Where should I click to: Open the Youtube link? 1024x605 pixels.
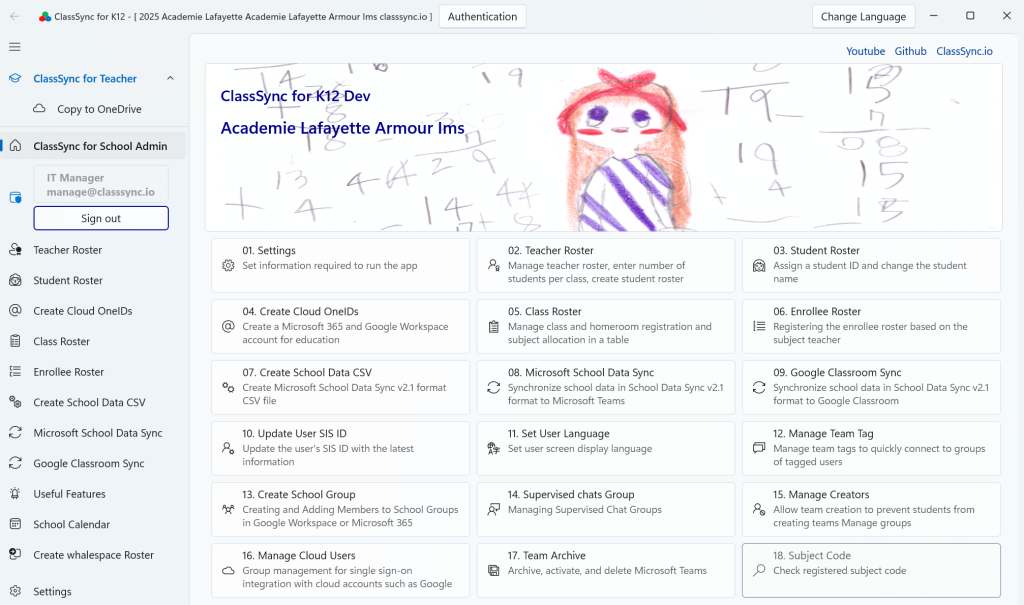[x=866, y=51]
